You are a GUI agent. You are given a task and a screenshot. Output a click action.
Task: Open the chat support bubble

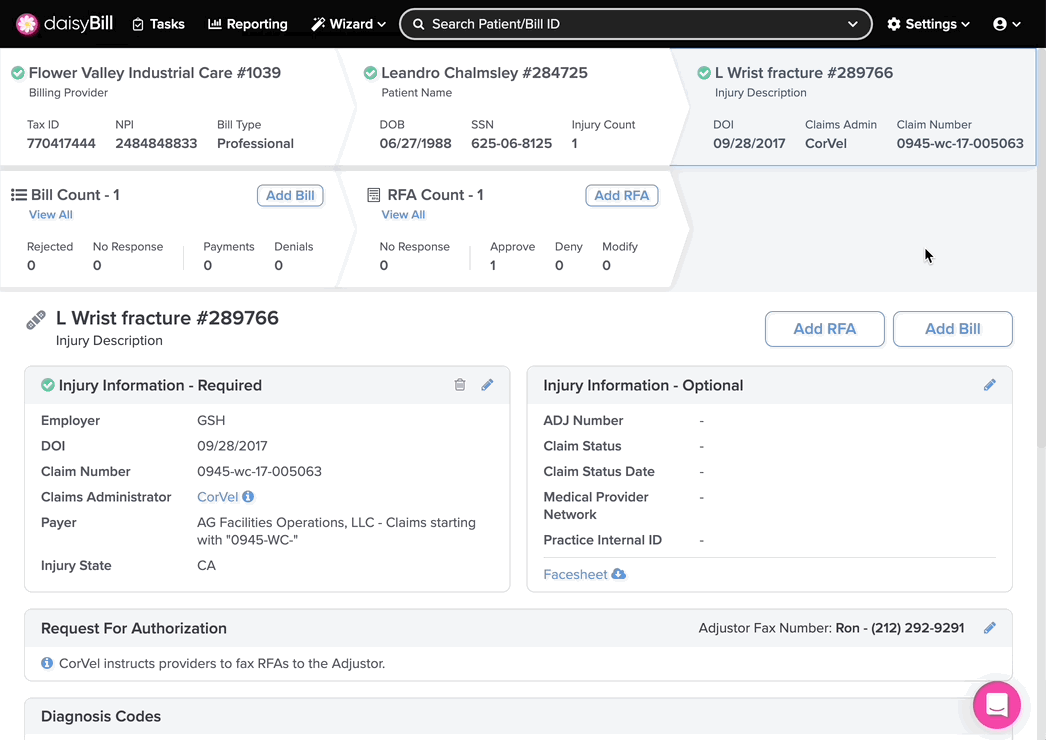[996, 705]
